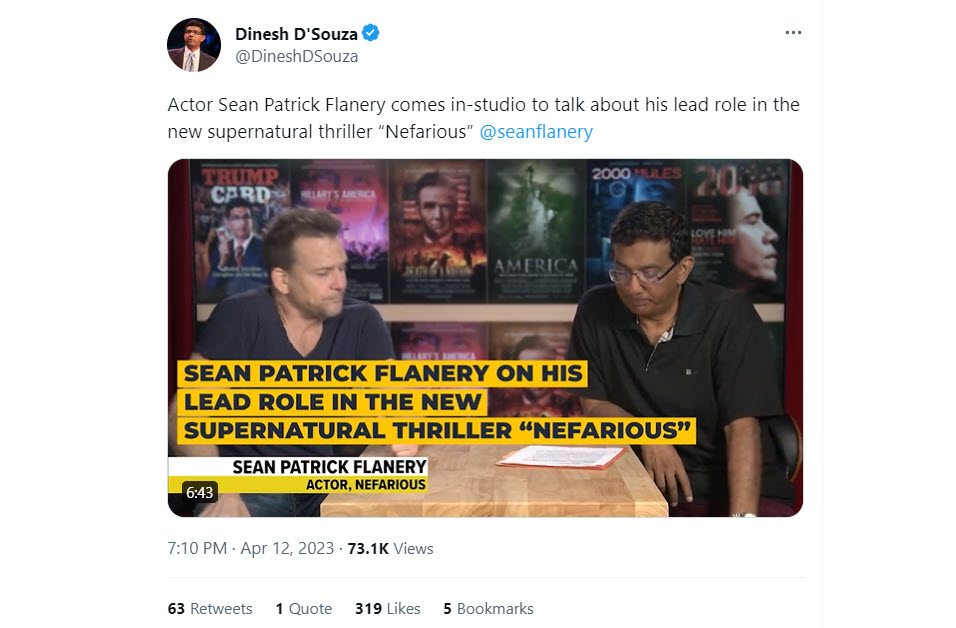Click the Sean Patrick Flanery name banner
956x628 pixels.
point(298,475)
